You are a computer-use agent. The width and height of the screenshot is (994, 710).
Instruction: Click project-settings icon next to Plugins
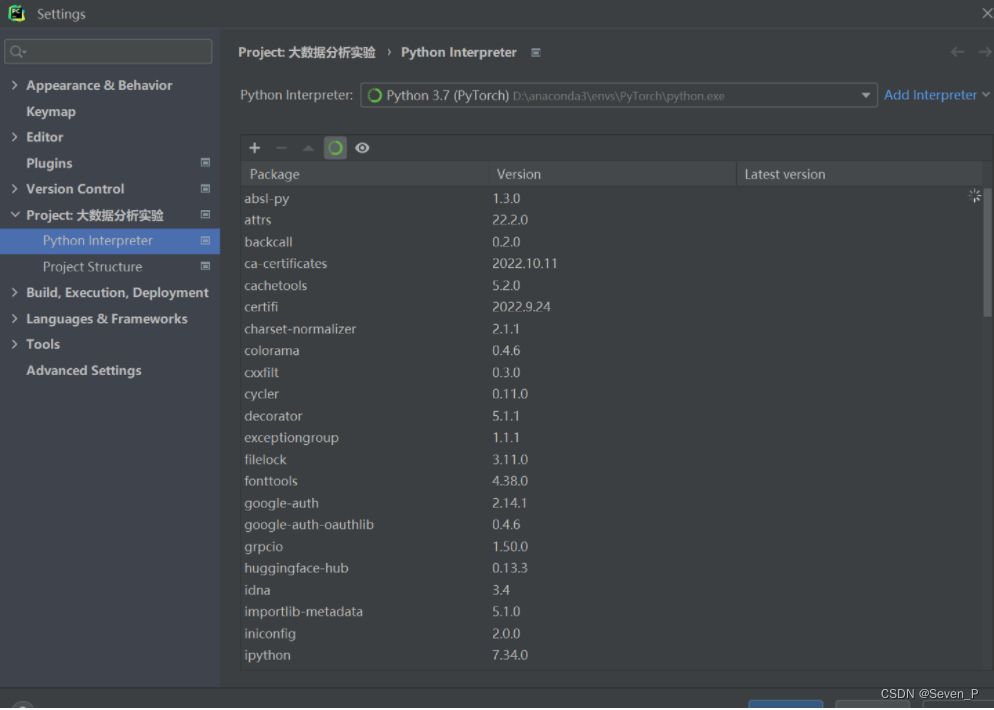pos(205,163)
